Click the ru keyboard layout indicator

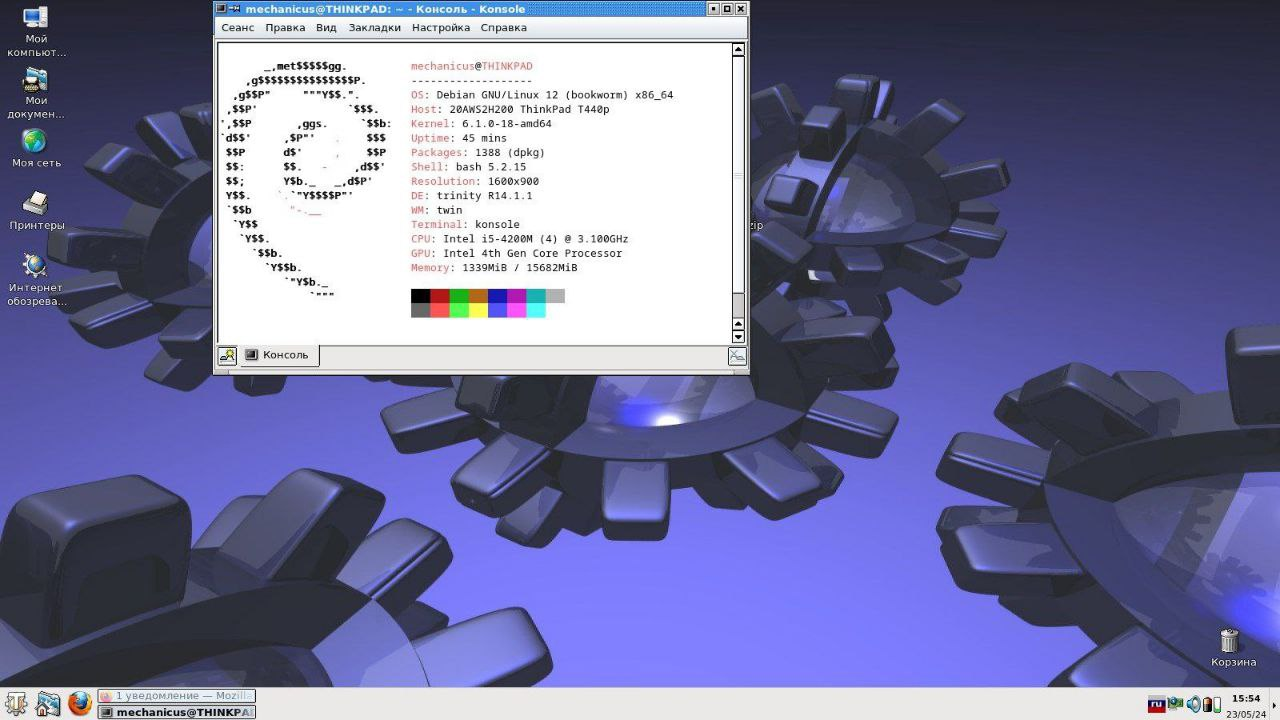(1156, 705)
